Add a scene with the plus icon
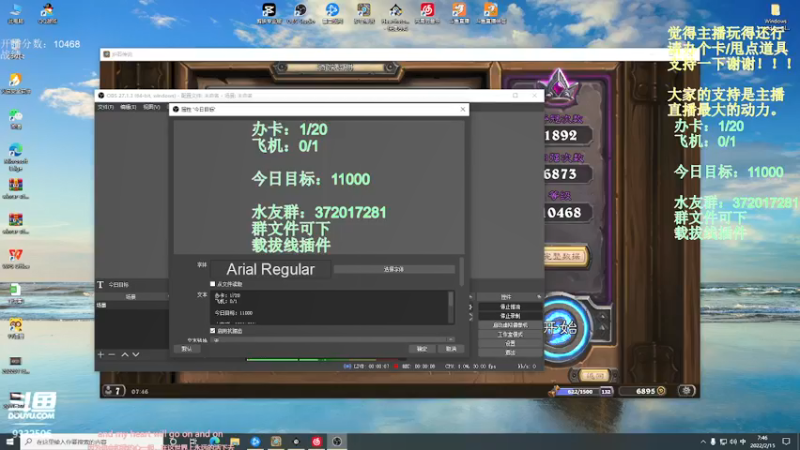Image resolution: width=800 pixels, height=450 pixels. (x=101, y=354)
